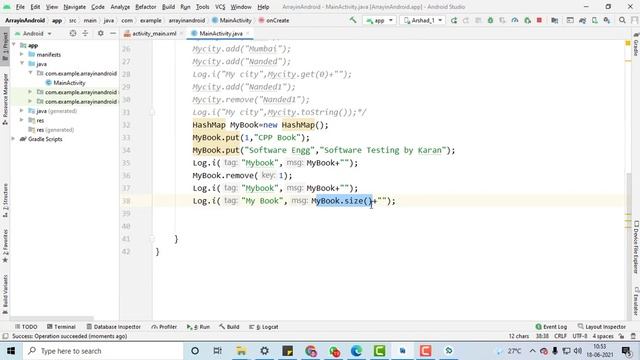Click the UTF-8 encoding status item
The height and width of the screenshot is (360, 640).
[x=580, y=336]
